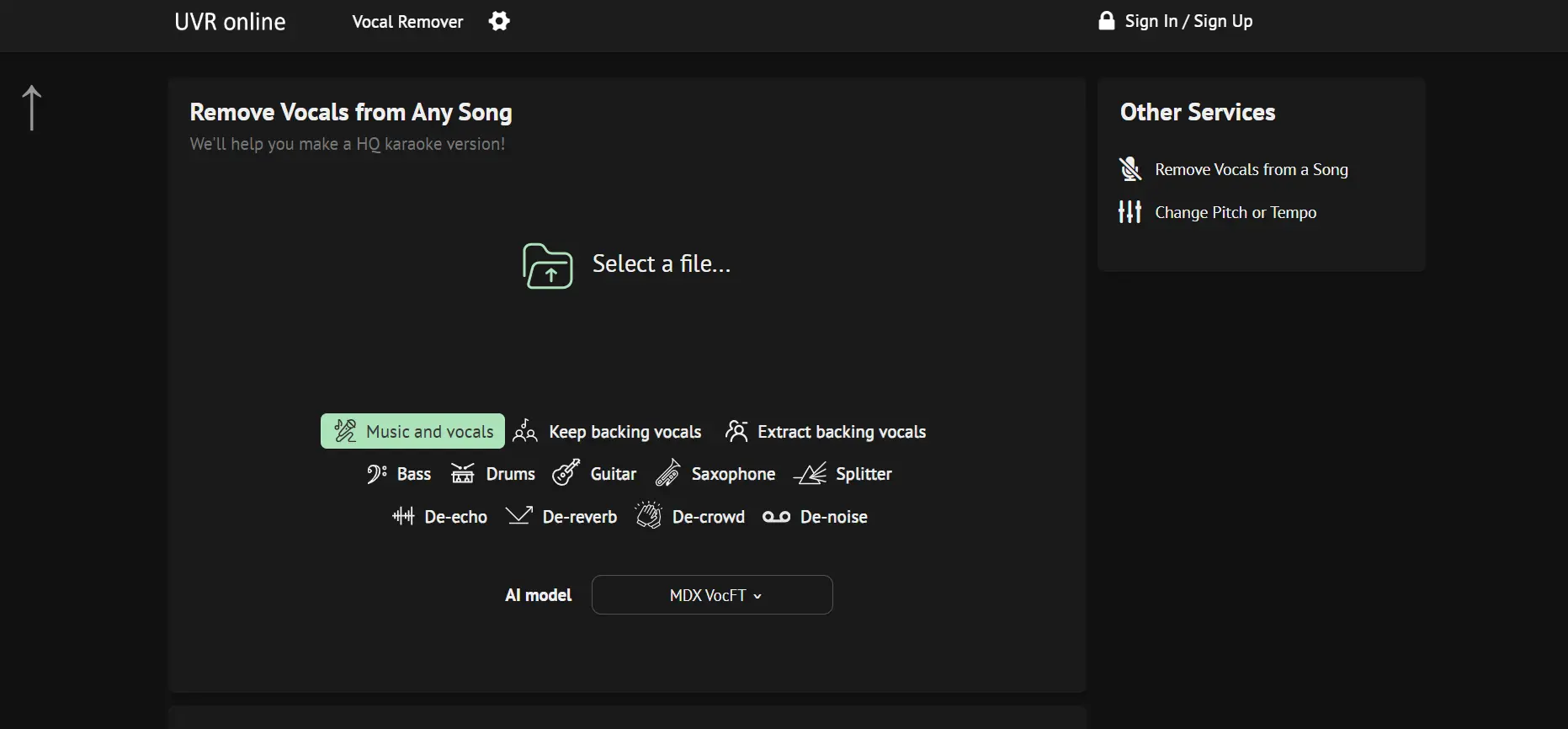Screen dimensions: 1568x729
Task: Click the bass clef icon
Action: point(375,474)
